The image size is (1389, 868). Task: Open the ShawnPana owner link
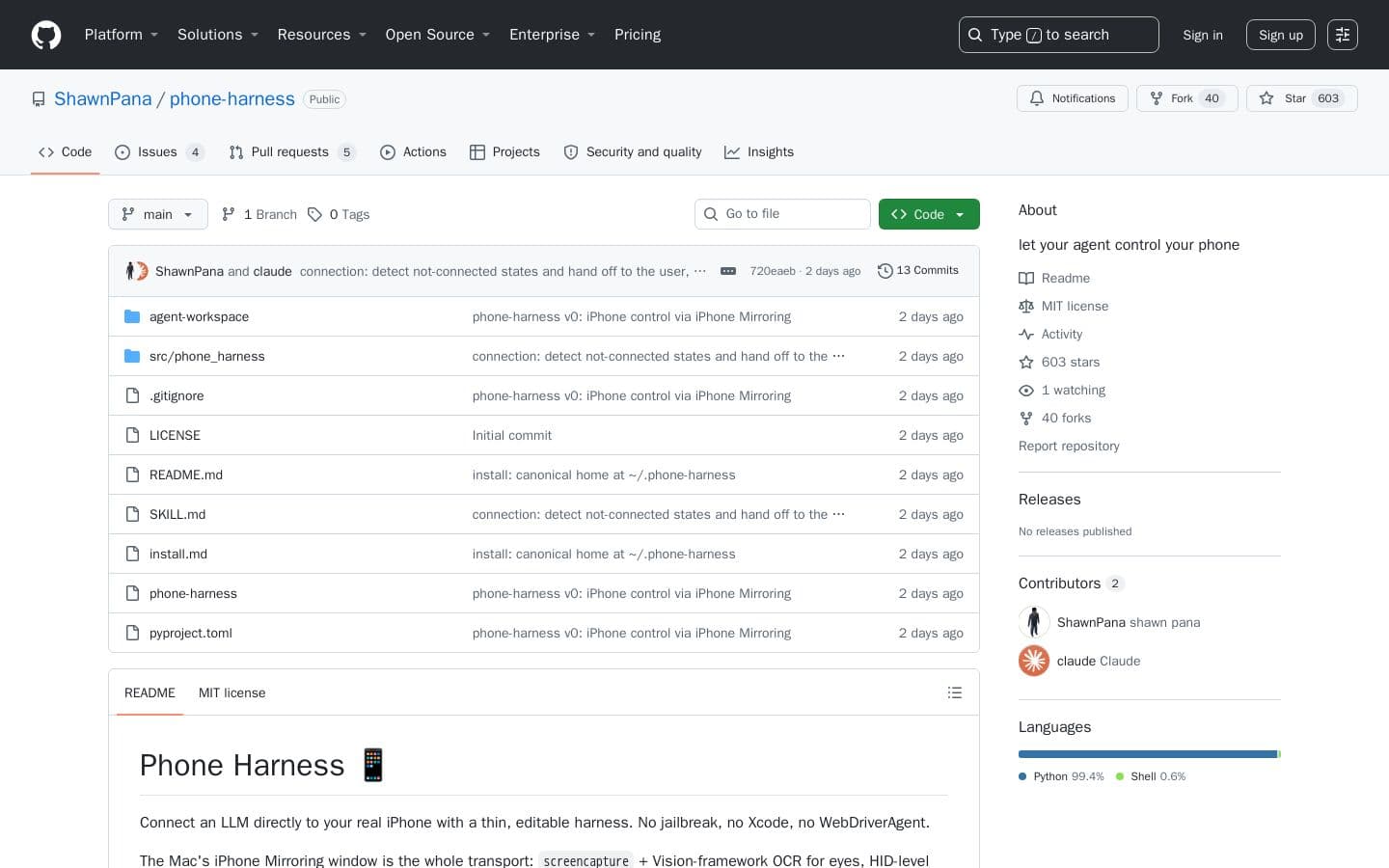click(x=102, y=98)
